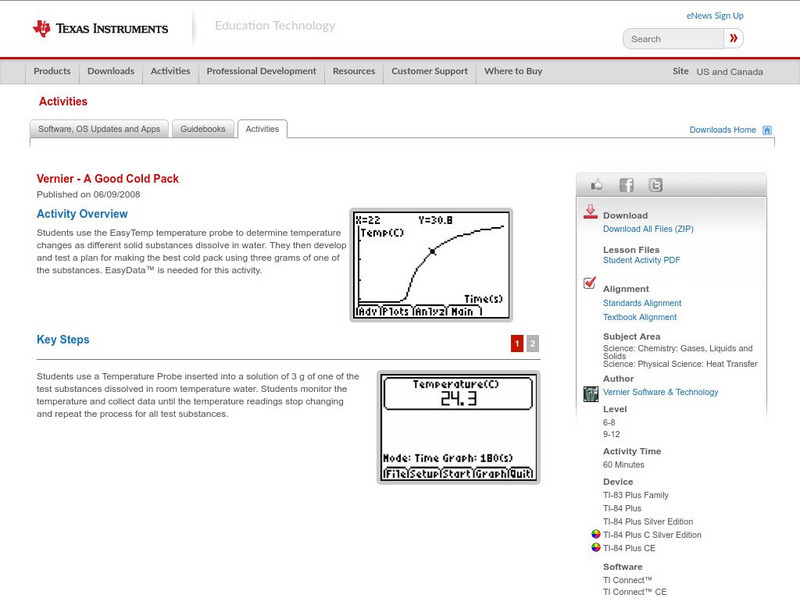
Task: Click the TI Connect™ CE software entry
Action: point(635,592)
